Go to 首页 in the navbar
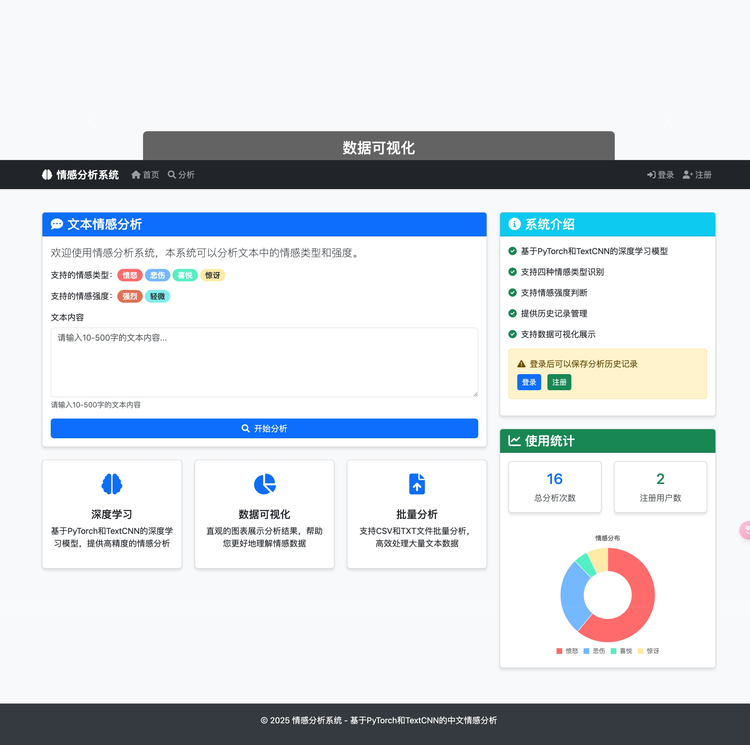Viewport: 750px width, 745px height. (x=145, y=175)
